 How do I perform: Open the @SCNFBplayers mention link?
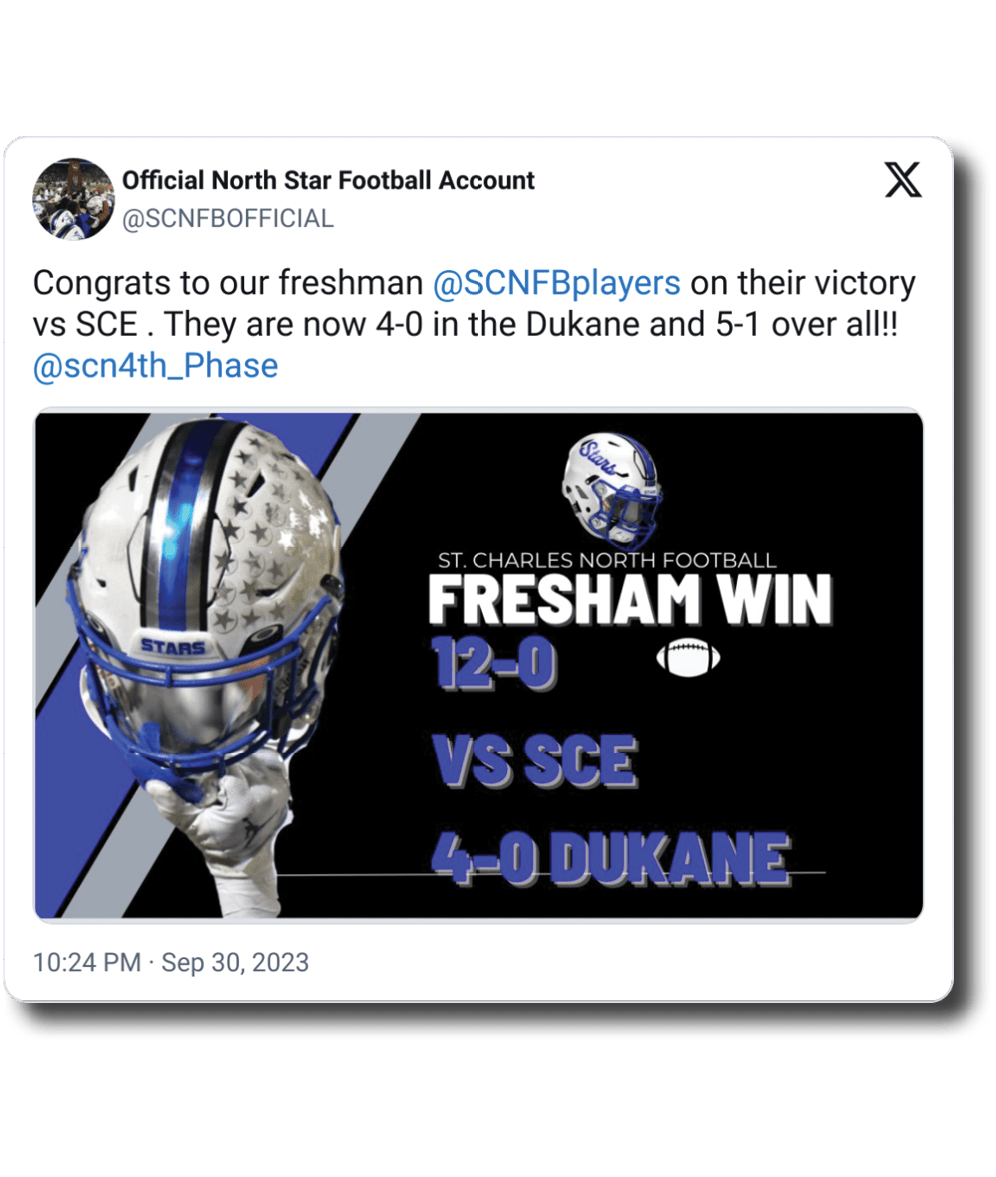557,283
